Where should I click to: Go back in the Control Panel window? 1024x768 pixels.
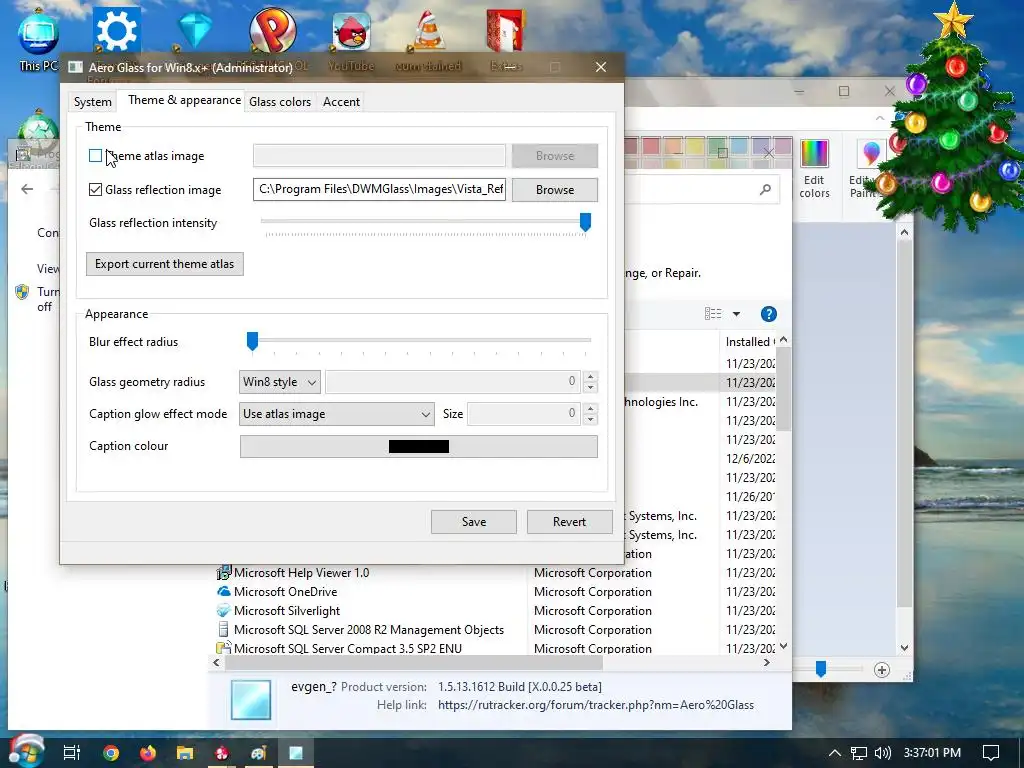pos(27,189)
